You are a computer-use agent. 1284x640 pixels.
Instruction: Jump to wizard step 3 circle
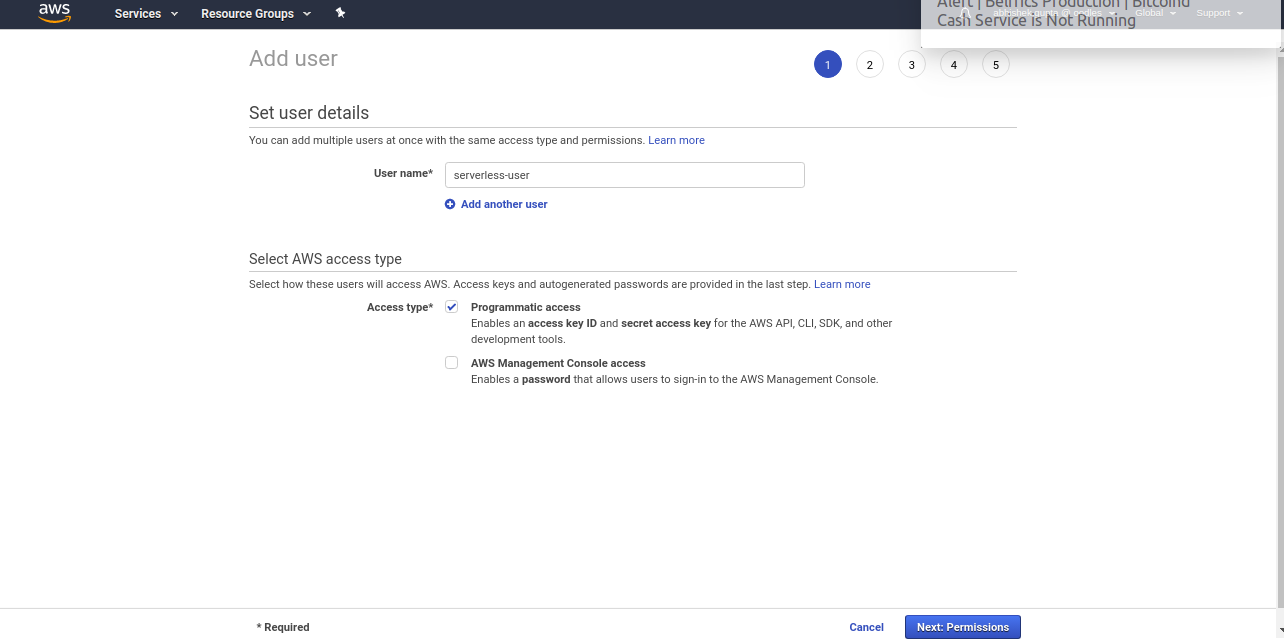[x=912, y=65]
